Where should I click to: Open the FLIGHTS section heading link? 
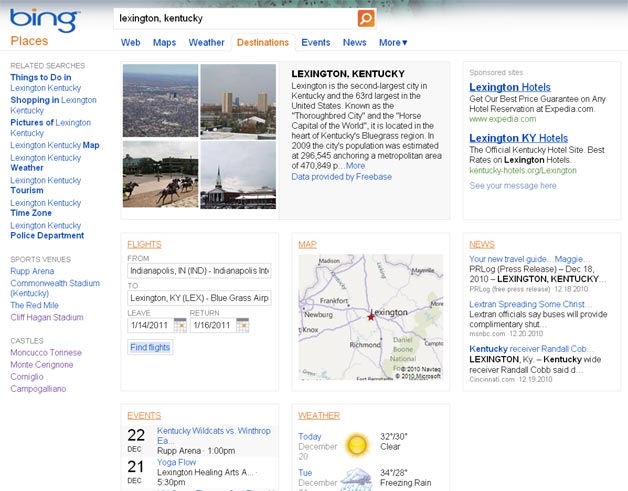[144, 244]
